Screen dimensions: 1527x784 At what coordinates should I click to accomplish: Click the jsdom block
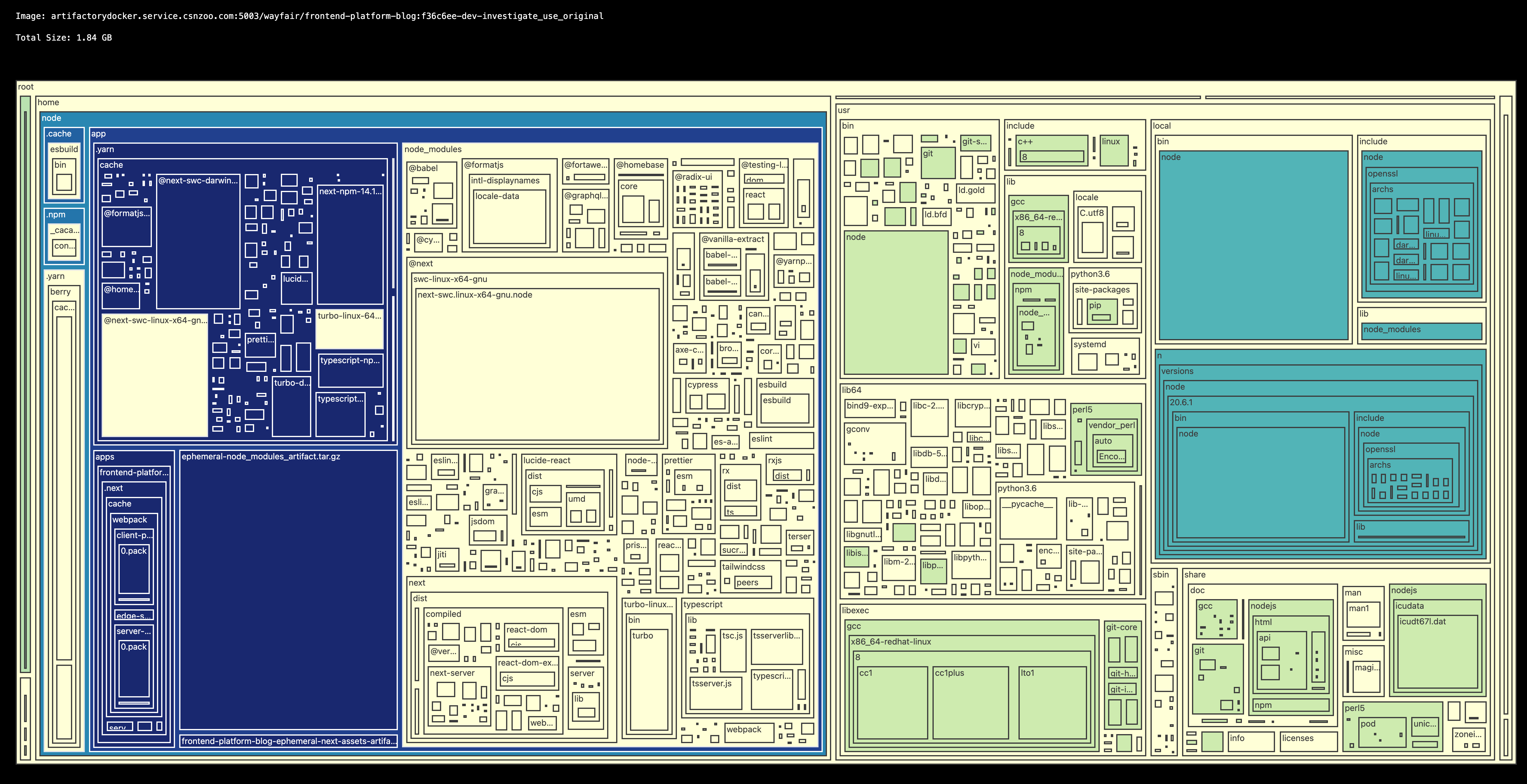488,530
